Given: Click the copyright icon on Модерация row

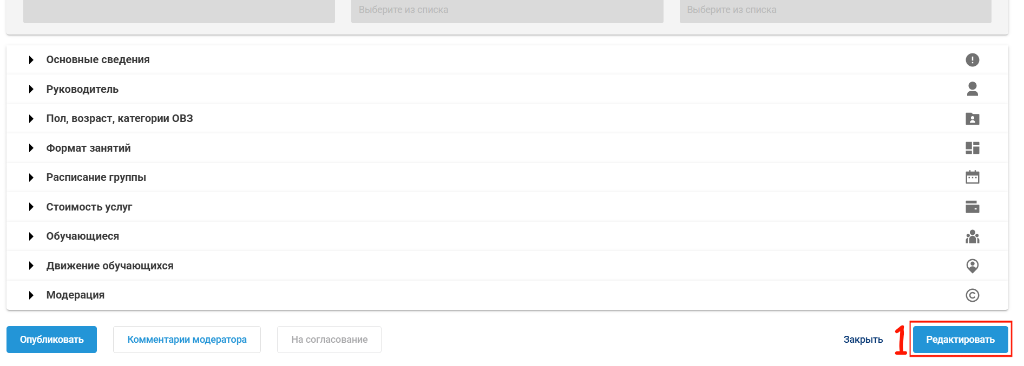Looking at the screenshot, I should pos(972,295).
